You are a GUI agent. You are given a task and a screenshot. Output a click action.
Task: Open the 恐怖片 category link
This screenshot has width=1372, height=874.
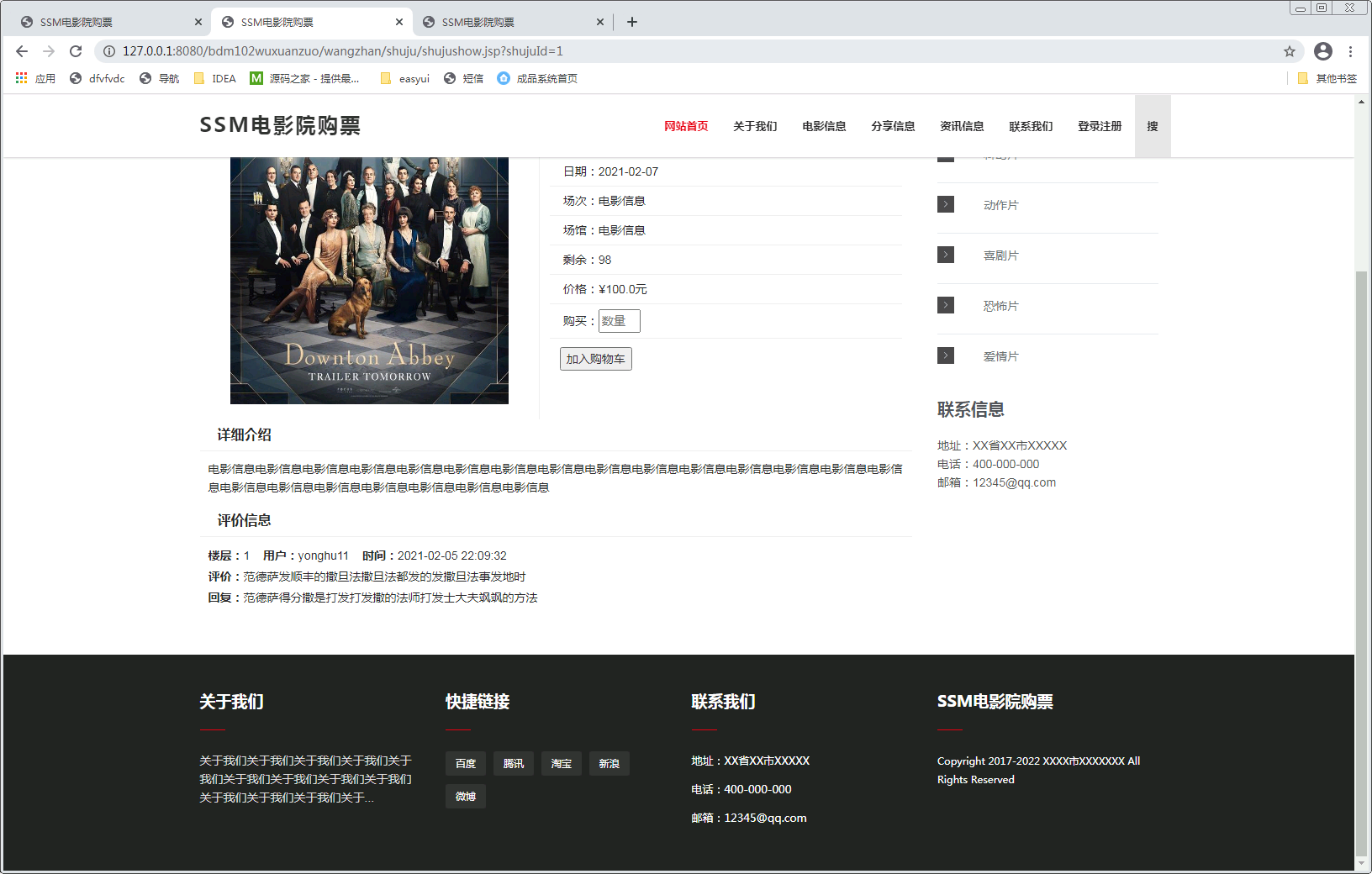point(1000,306)
